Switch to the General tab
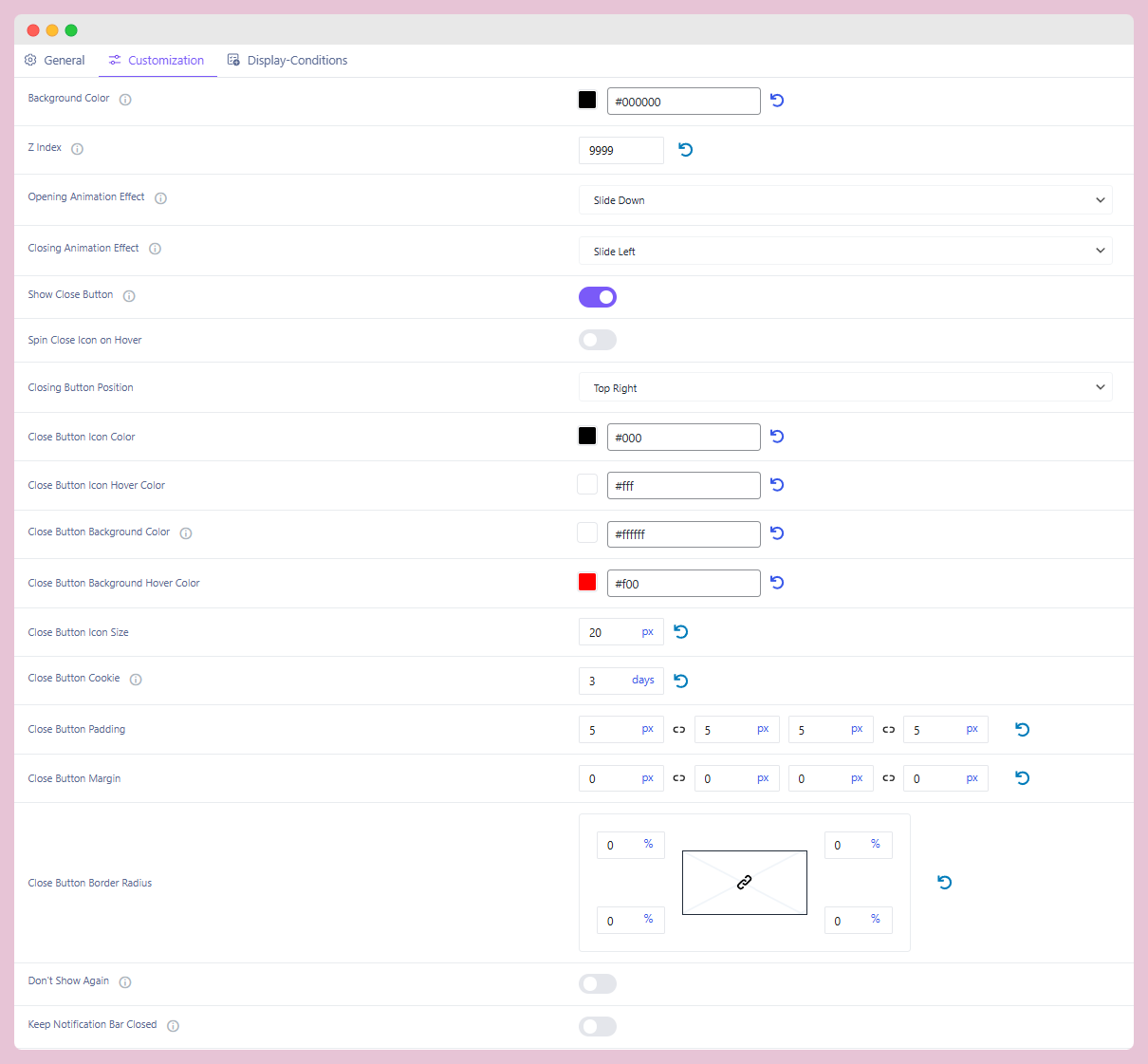This screenshot has width=1148, height=1064. (55, 61)
